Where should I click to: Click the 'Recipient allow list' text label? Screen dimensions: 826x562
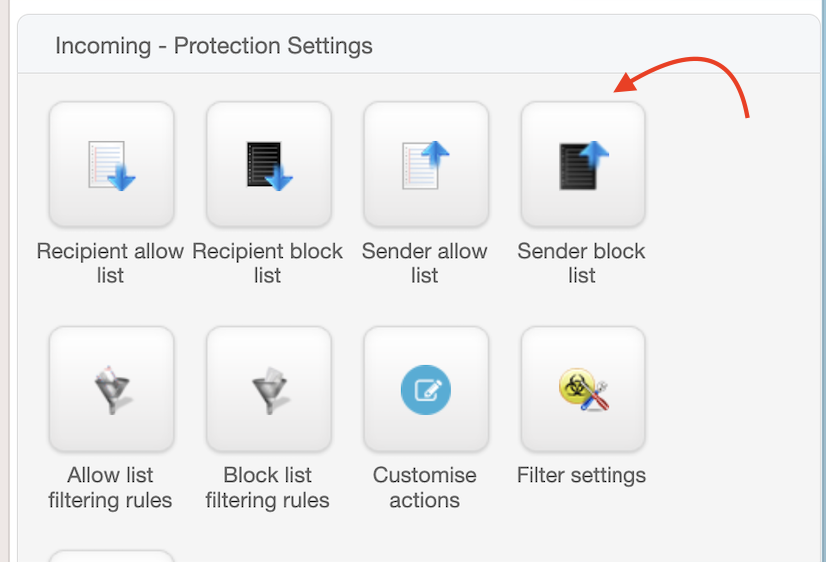(110, 263)
